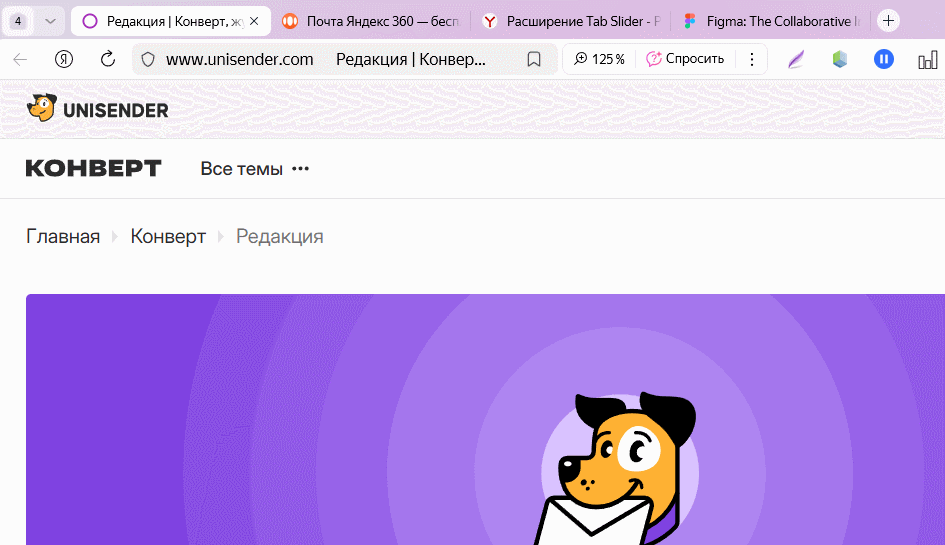Open a new tab with plus button
This screenshot has width=945, height=545.
(x=888, y=21)
